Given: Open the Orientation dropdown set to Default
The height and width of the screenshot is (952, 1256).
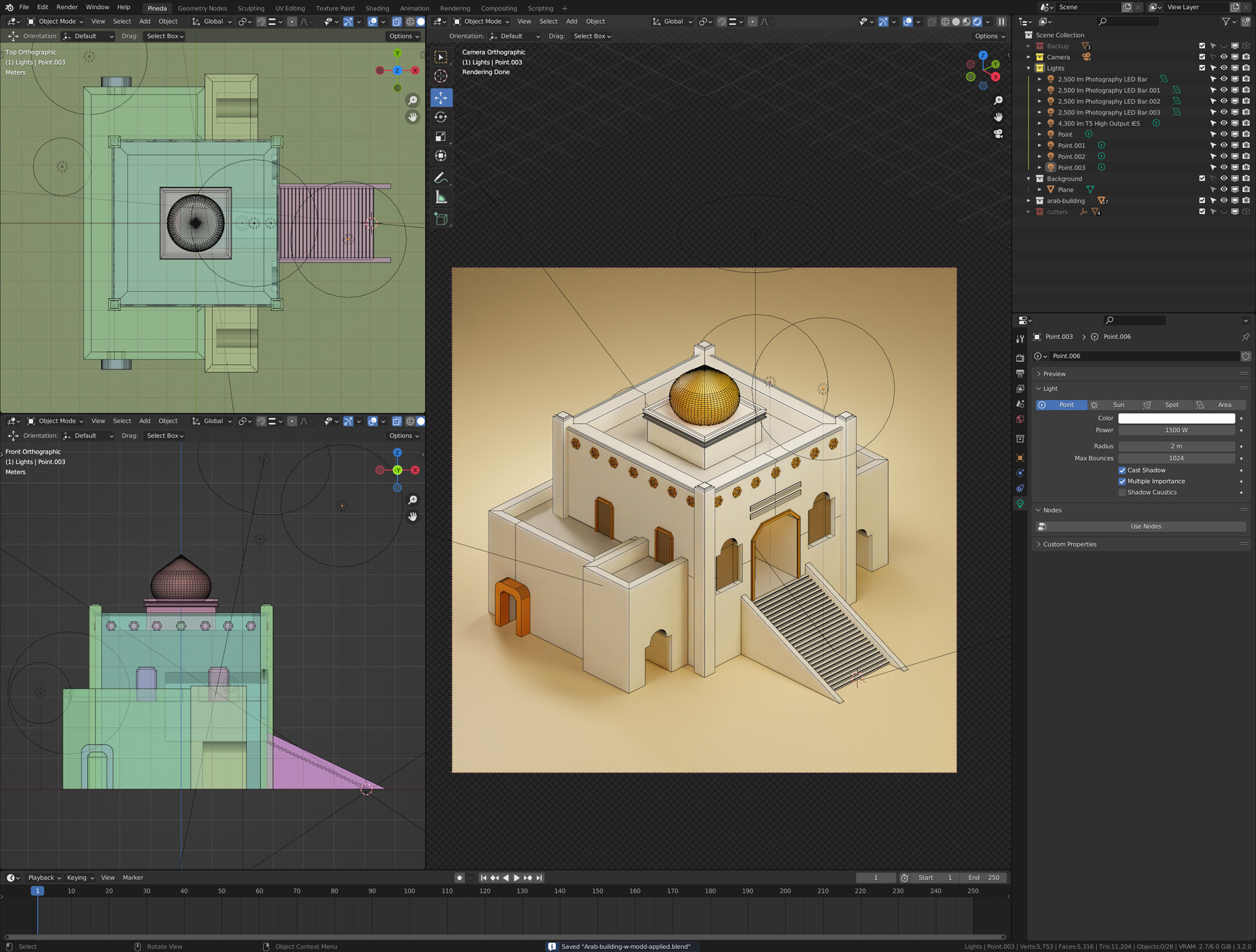Looking at the screenshot, I should 87,36.
